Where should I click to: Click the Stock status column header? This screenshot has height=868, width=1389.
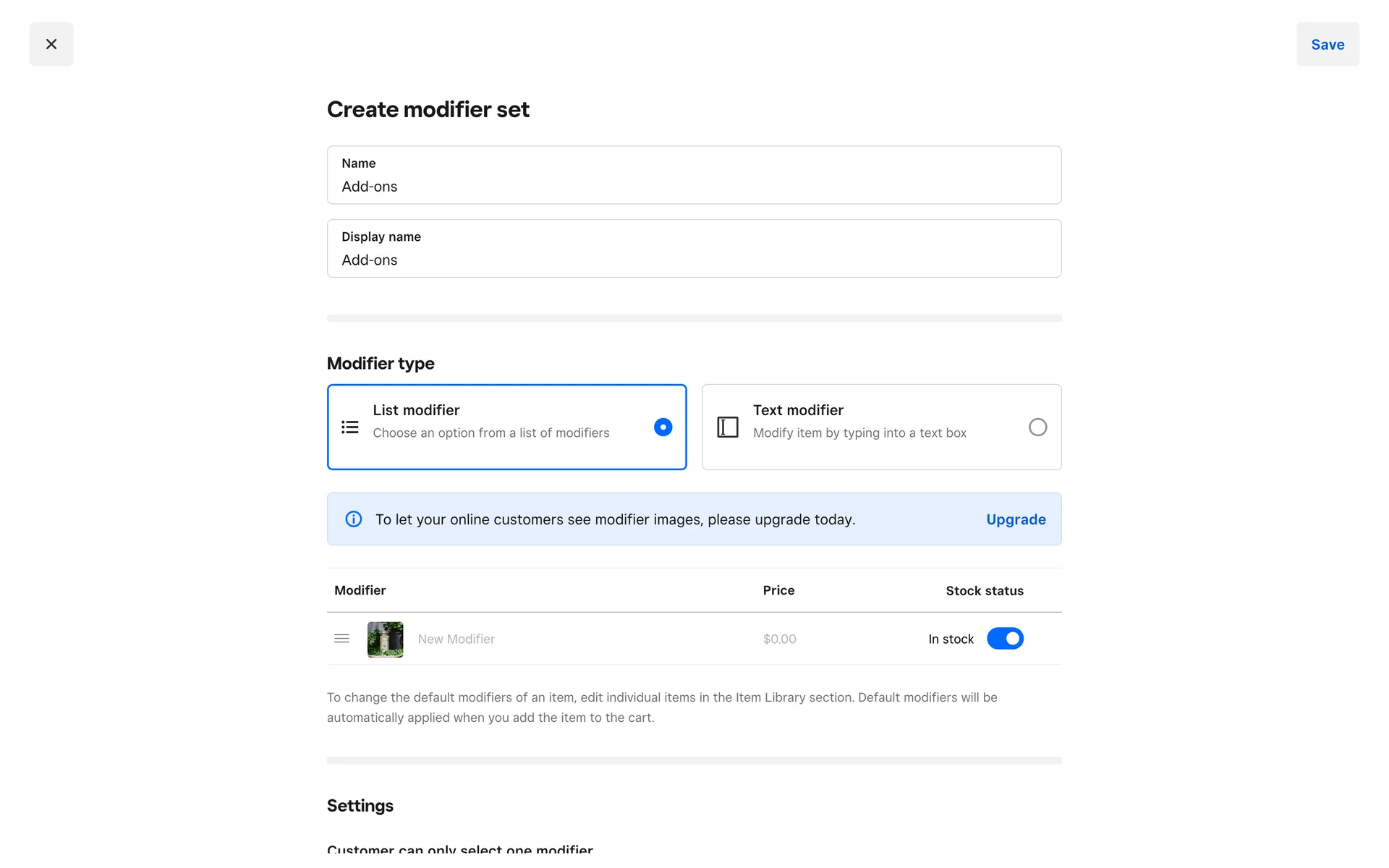click(x=984, y=591)
